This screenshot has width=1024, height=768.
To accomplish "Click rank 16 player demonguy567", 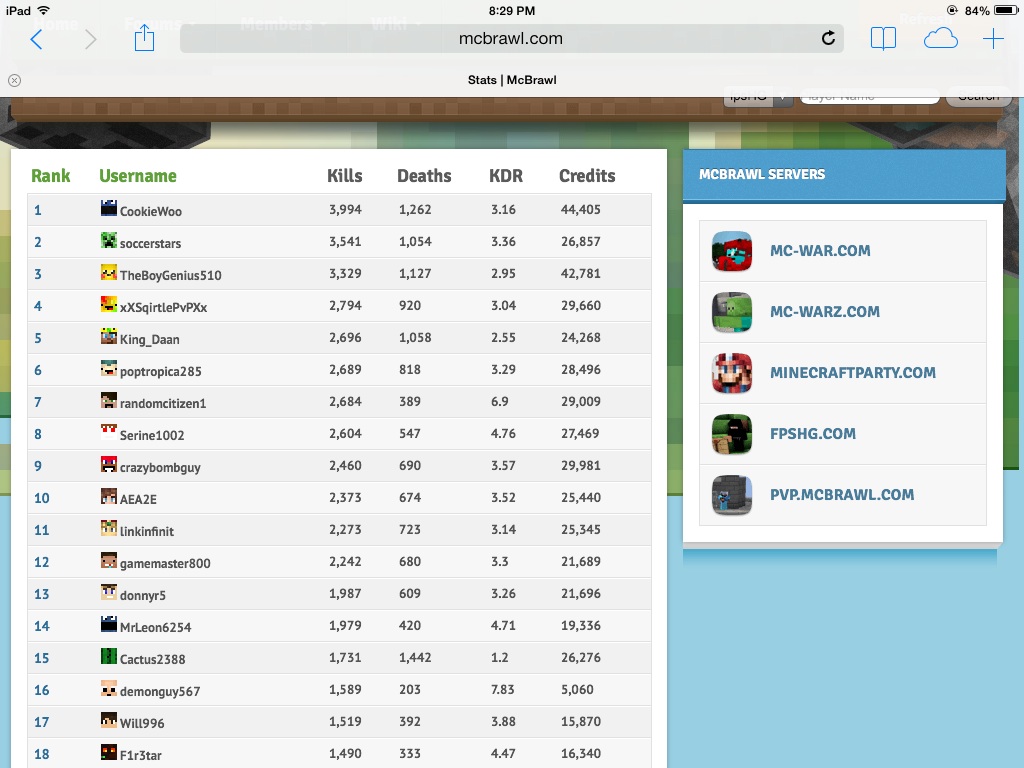I will [x=159, y=691].
